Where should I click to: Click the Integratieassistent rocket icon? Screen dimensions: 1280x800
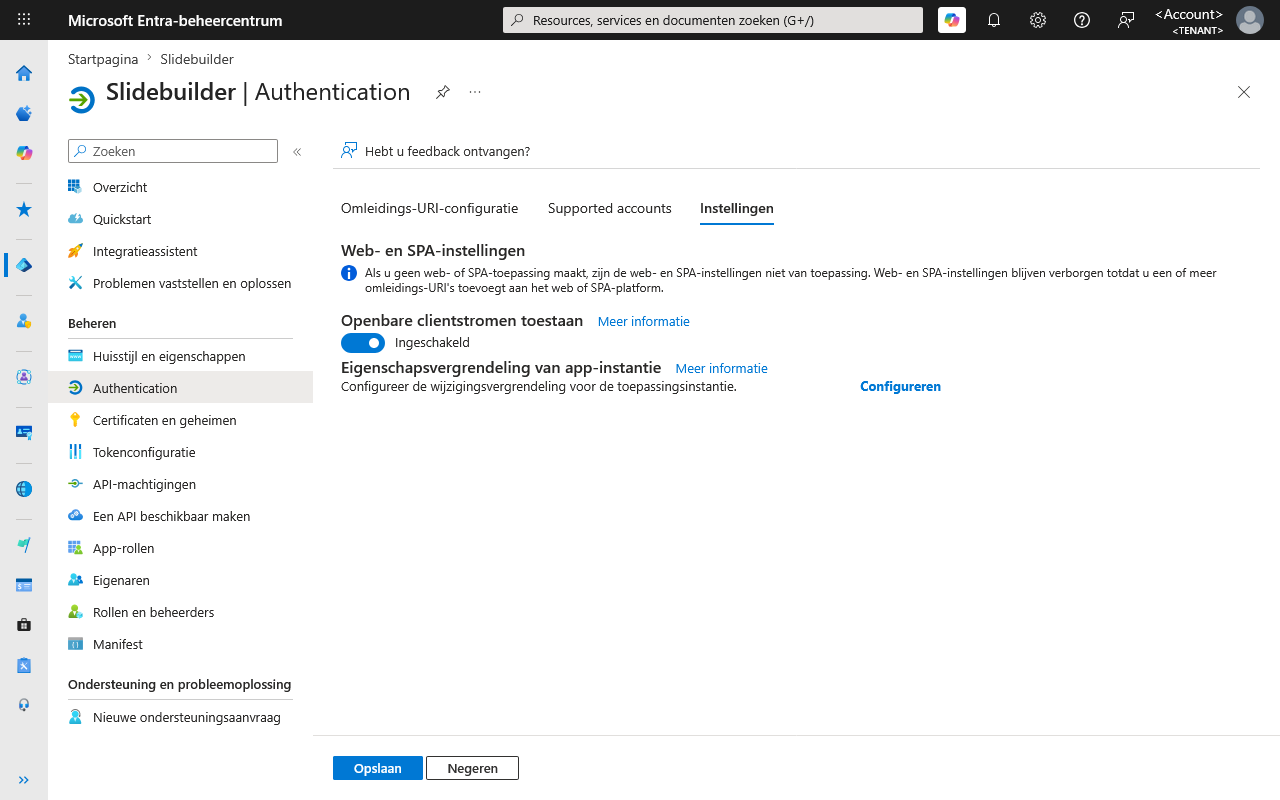pos(75,251)
